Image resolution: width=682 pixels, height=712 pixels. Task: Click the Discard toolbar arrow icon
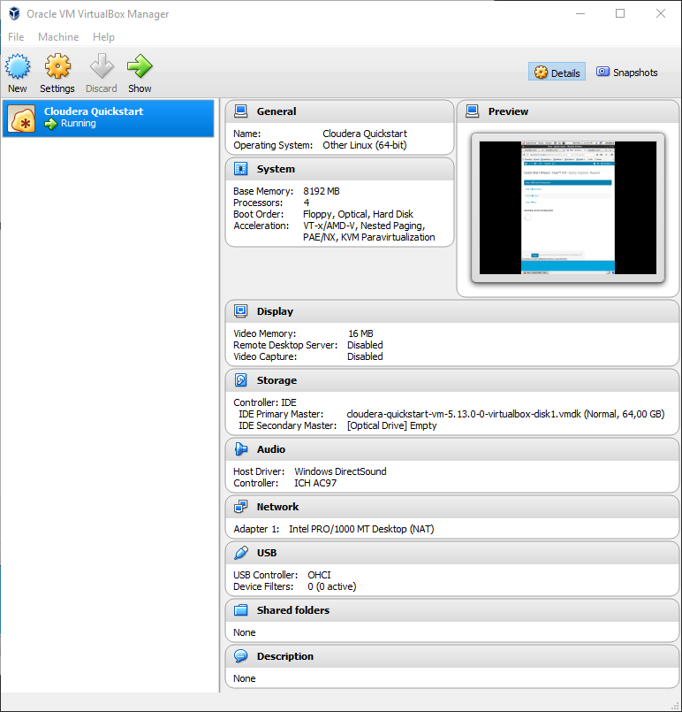101,66
